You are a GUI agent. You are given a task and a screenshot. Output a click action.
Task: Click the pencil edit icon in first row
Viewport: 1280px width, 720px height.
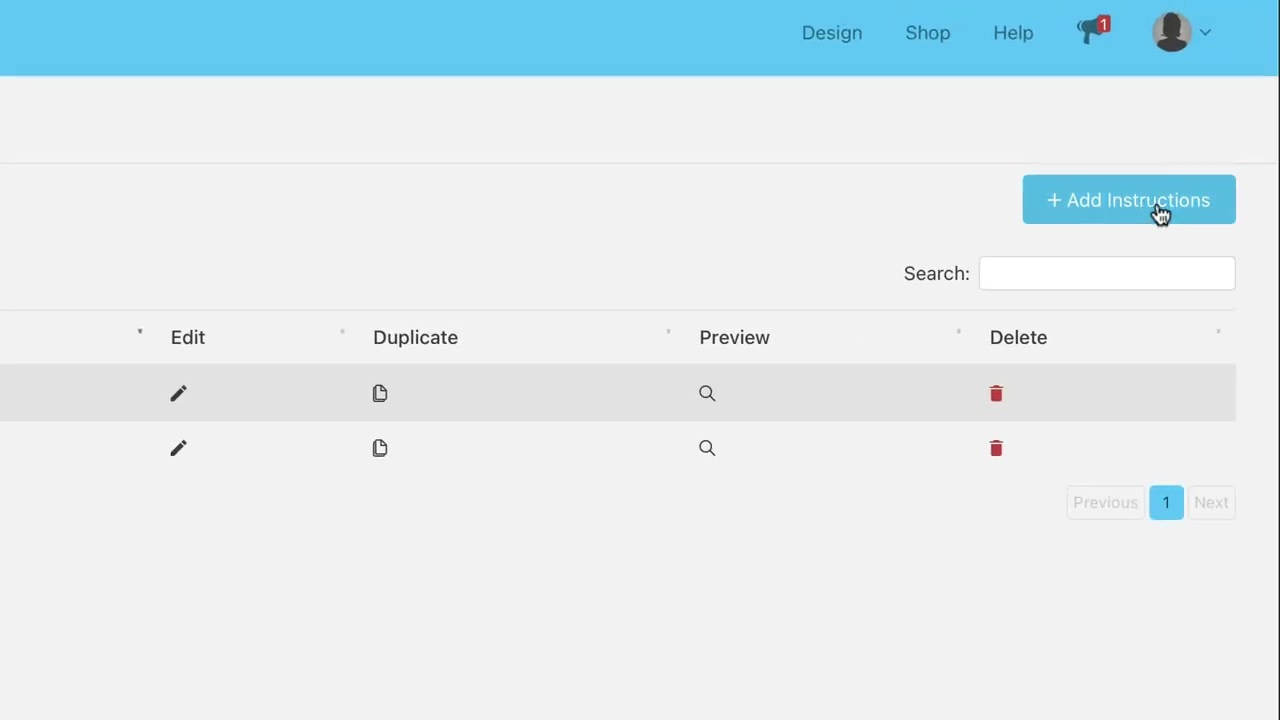point(178,393)
